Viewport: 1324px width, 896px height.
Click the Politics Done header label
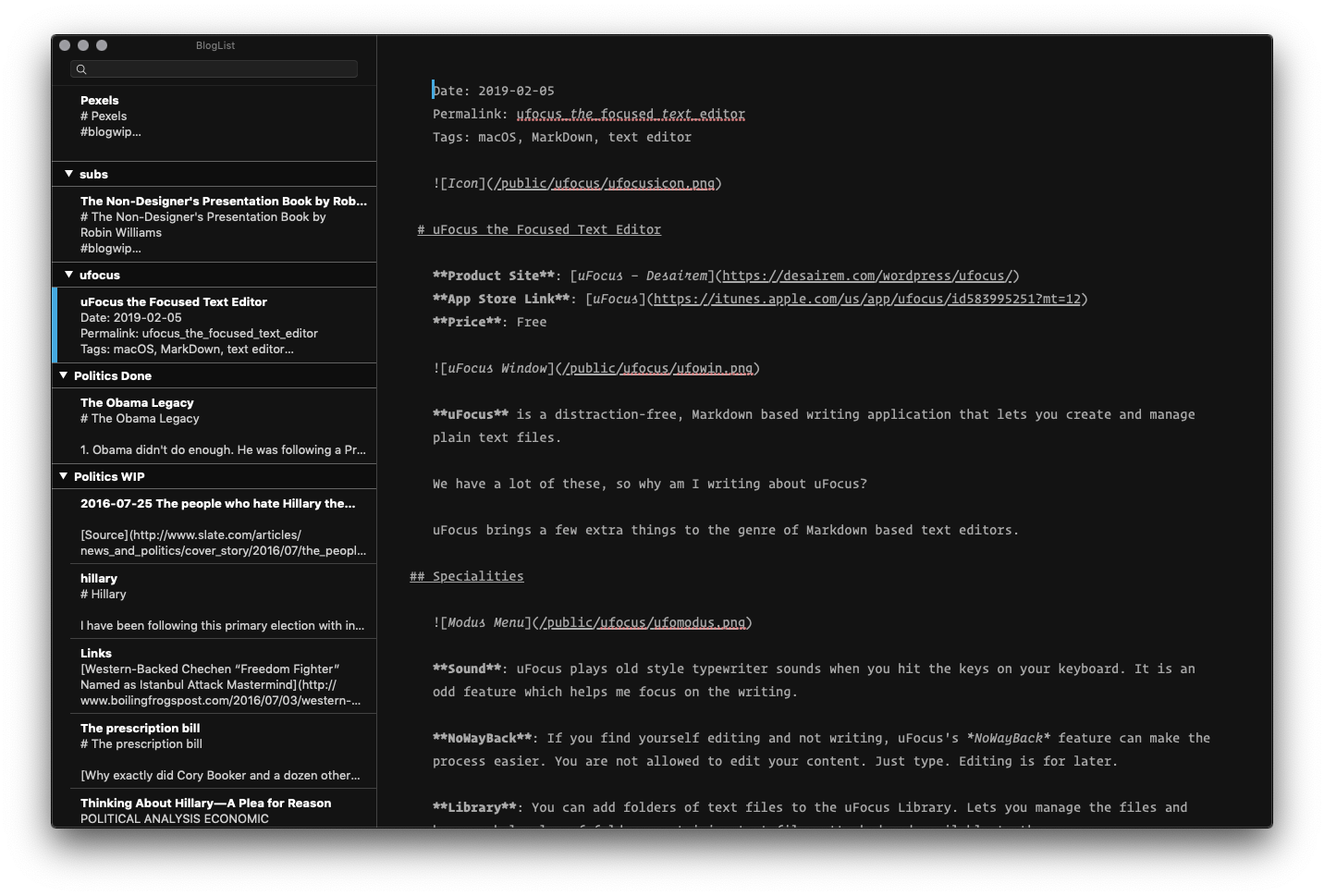(113, 375)
